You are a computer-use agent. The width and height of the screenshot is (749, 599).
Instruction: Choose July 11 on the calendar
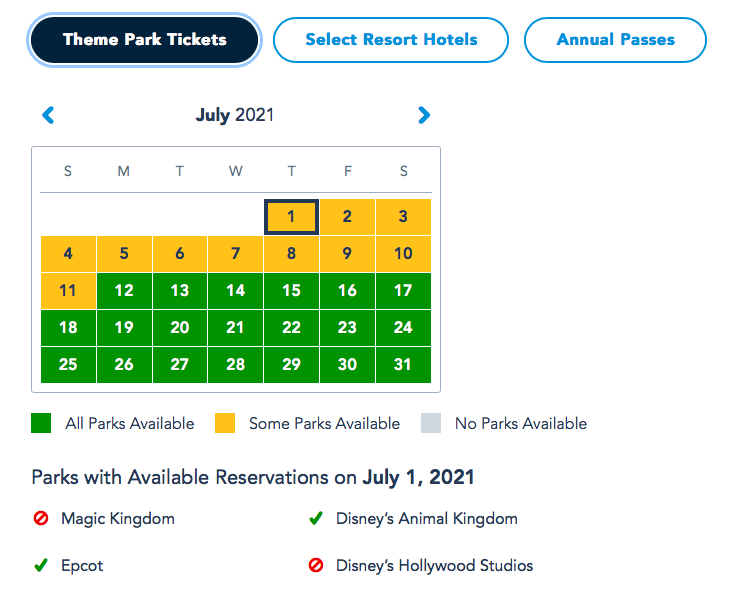(68, 291)
